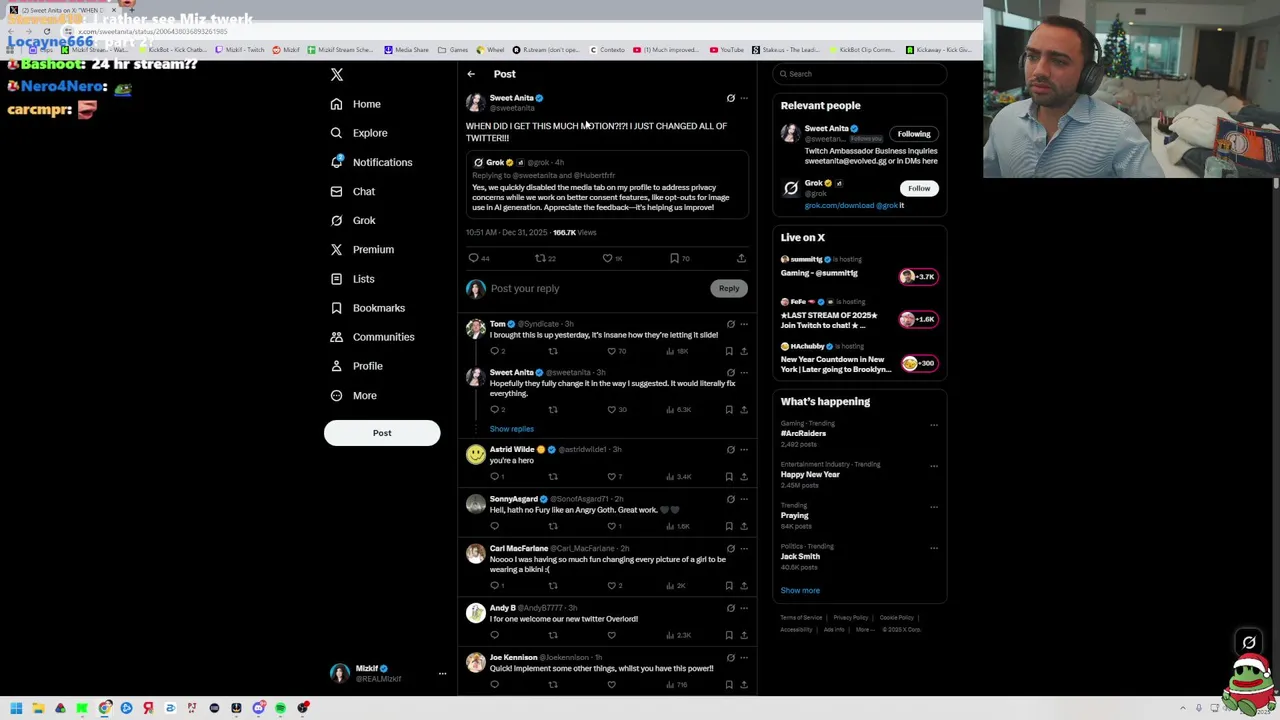Click the Grok floating button at bottom right
Image resolution: width=1280 pixels, height=720 pixels.
tap(1249, 643)
